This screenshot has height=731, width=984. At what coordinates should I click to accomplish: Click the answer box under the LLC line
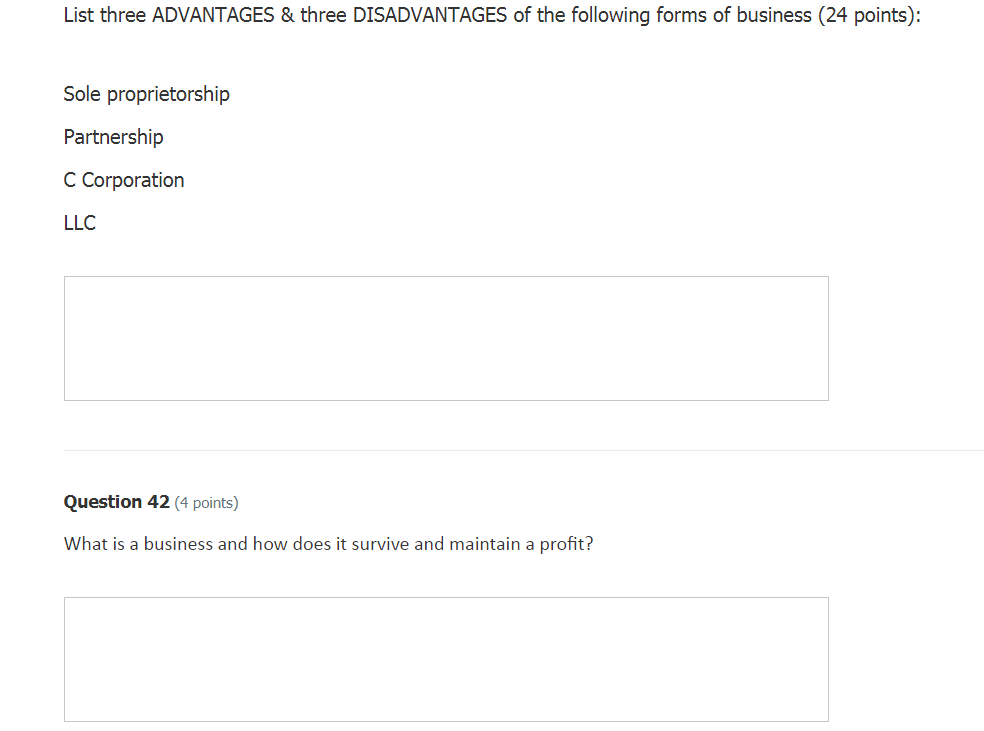coord(446,338)
